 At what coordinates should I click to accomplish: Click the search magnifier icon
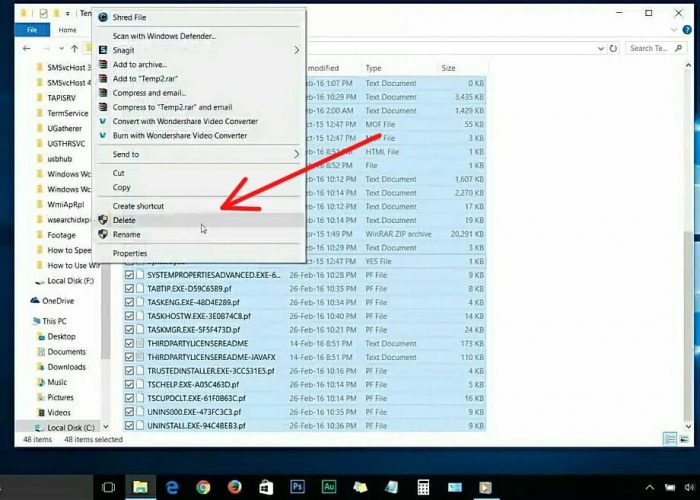[x=679, y=48]
